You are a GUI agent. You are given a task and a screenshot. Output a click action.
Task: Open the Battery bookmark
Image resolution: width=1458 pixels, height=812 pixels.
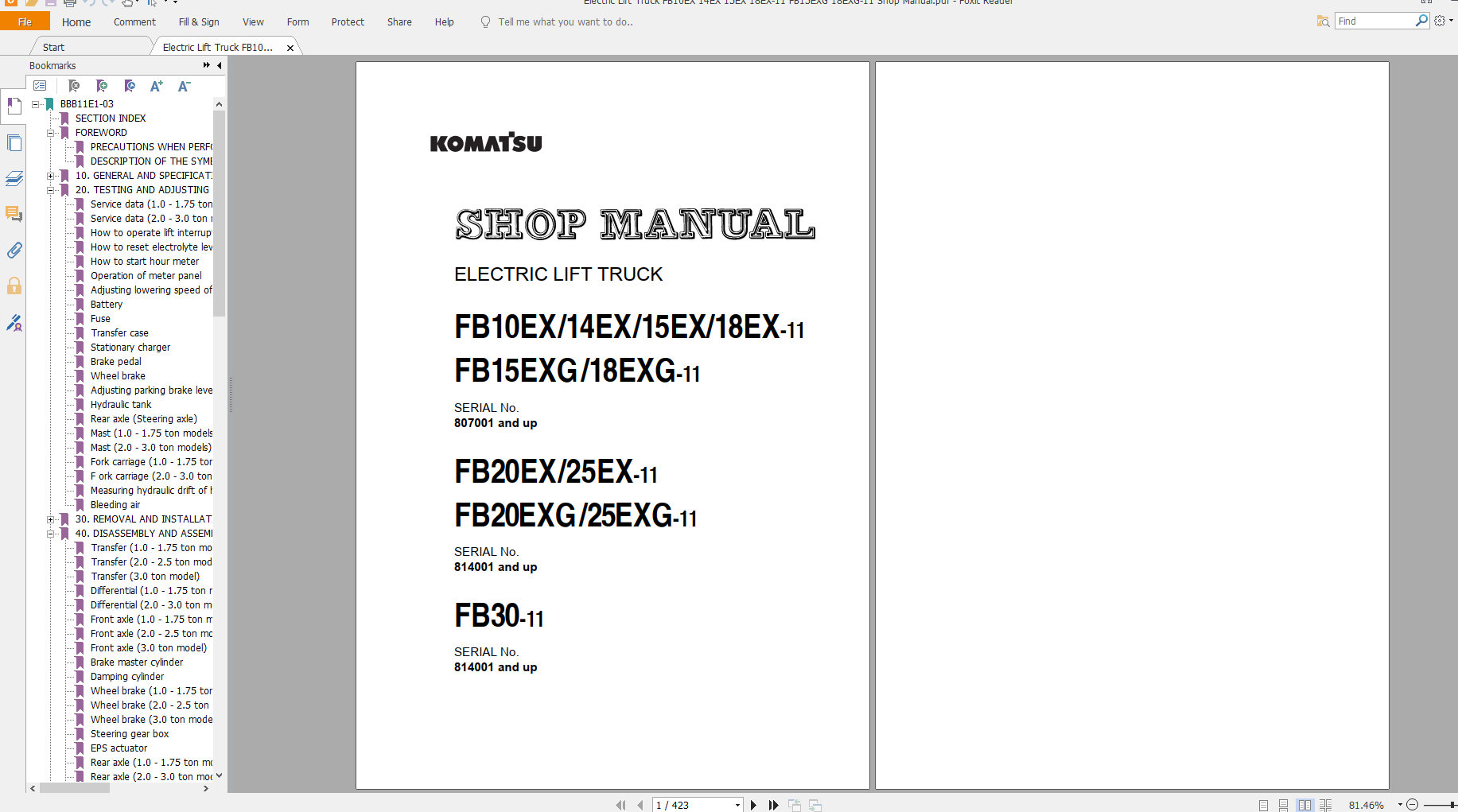point(107,305)
